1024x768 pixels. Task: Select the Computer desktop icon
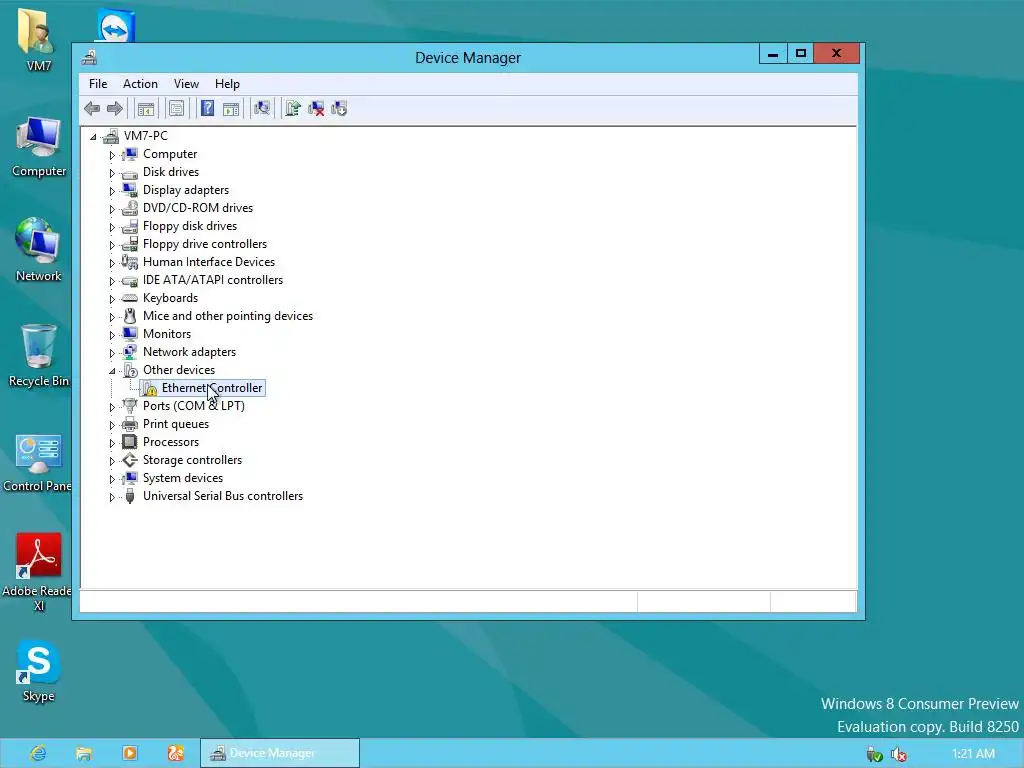pyautogui.click(x=39, y=147)
